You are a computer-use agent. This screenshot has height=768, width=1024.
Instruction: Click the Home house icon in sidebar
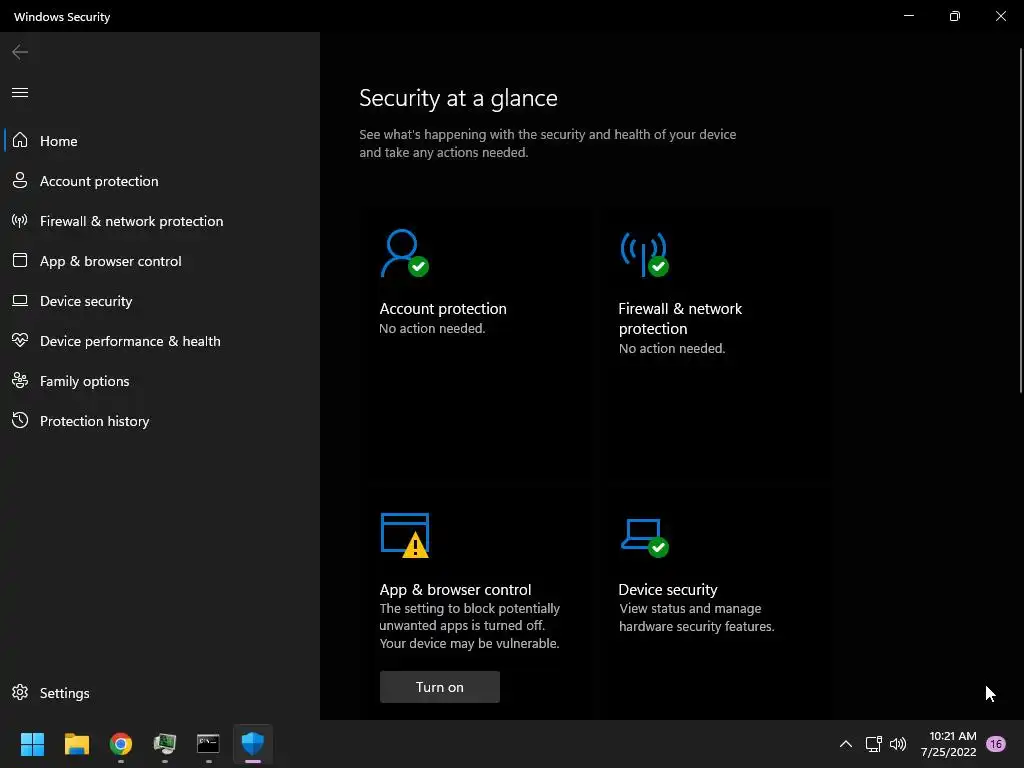click(x=20, y=140)
